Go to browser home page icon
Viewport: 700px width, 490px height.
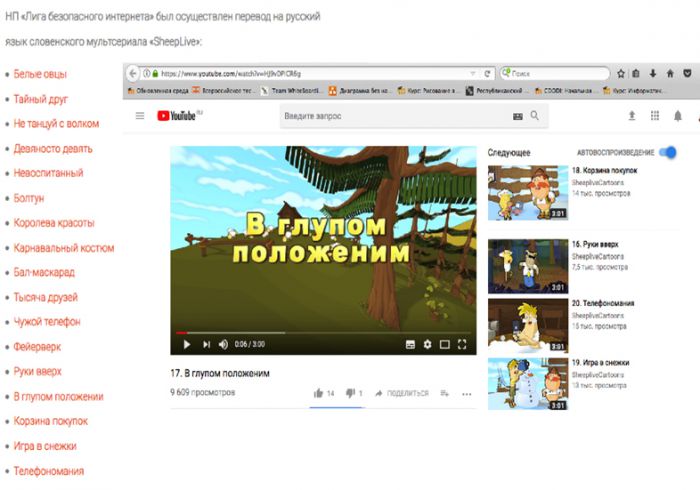coord(670,74)
